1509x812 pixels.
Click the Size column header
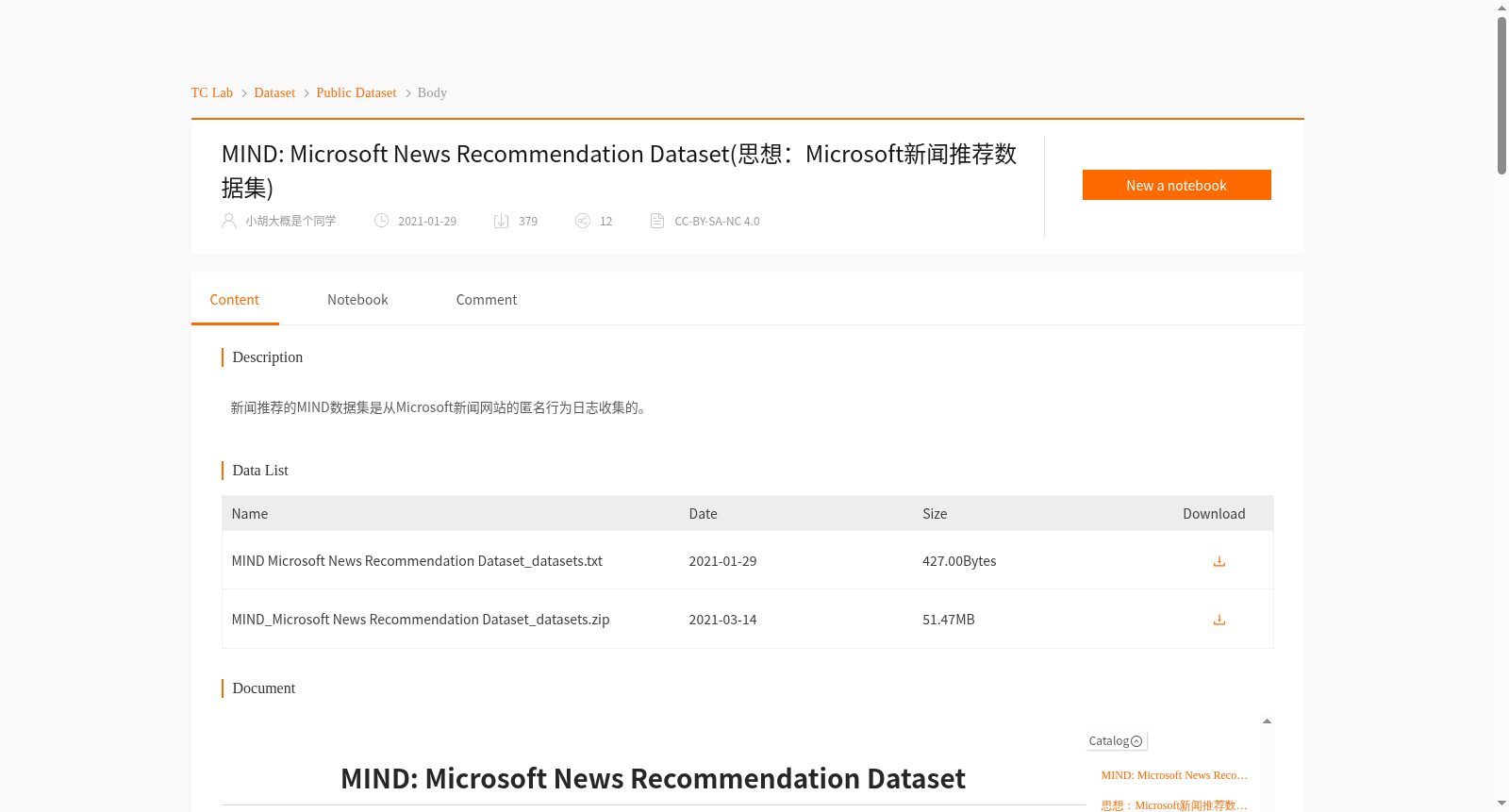[x=935, y=514]
